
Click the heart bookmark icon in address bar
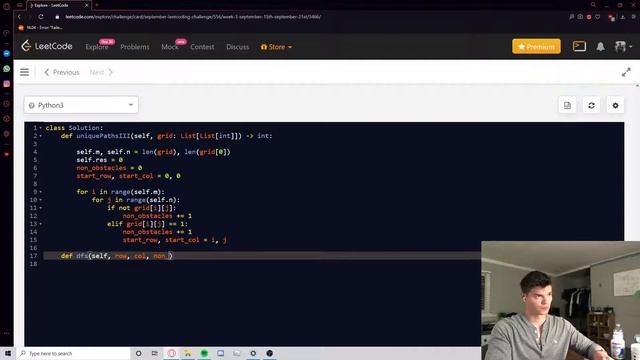click(x=598, y=17)
